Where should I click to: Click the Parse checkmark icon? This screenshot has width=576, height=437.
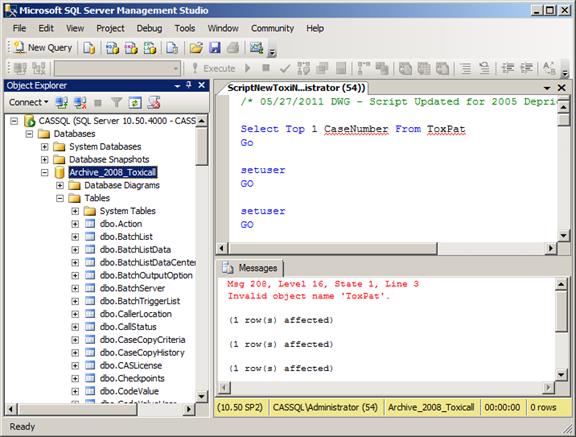[285, 68]
